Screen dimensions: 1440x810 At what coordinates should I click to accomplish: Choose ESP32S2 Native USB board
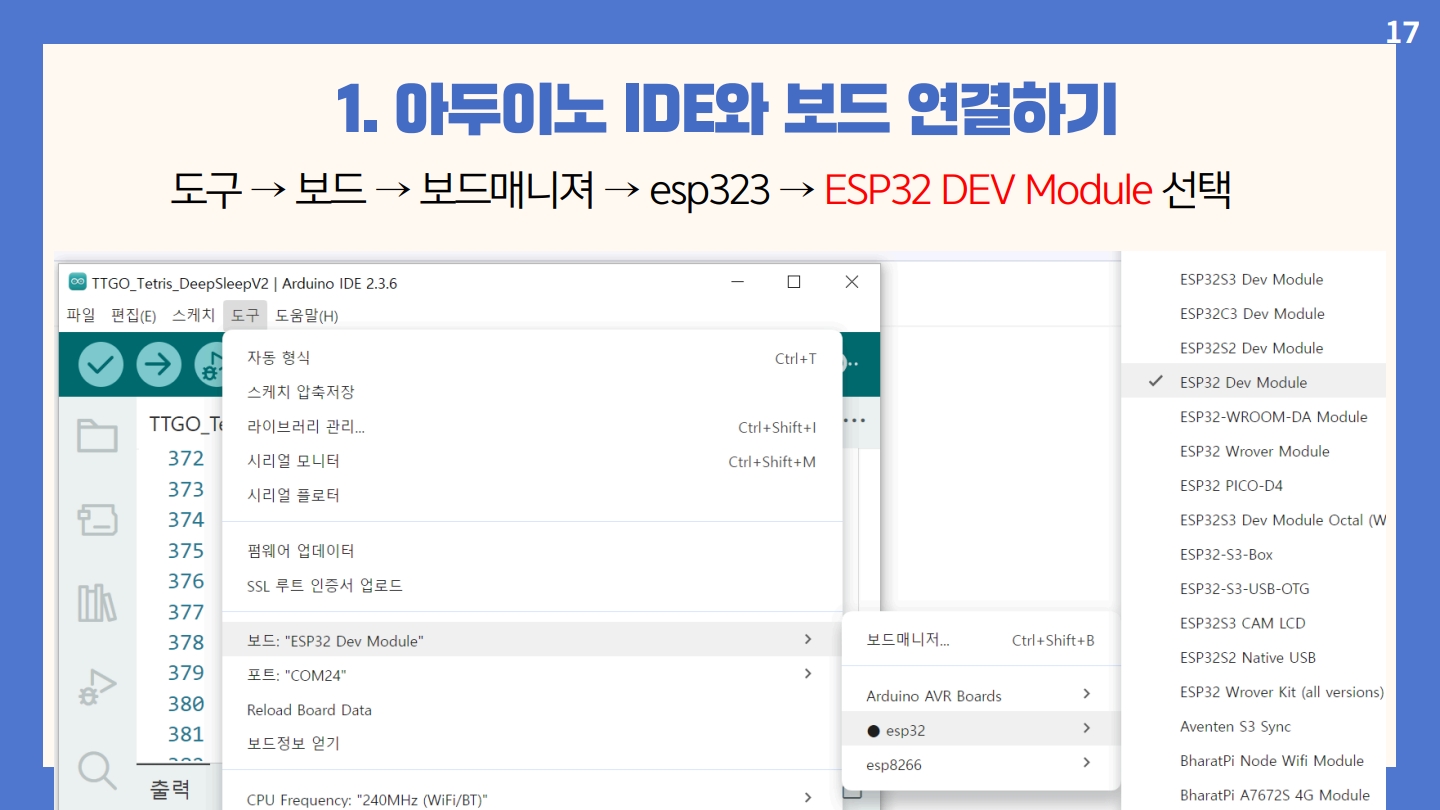(x=1254, y=657)
